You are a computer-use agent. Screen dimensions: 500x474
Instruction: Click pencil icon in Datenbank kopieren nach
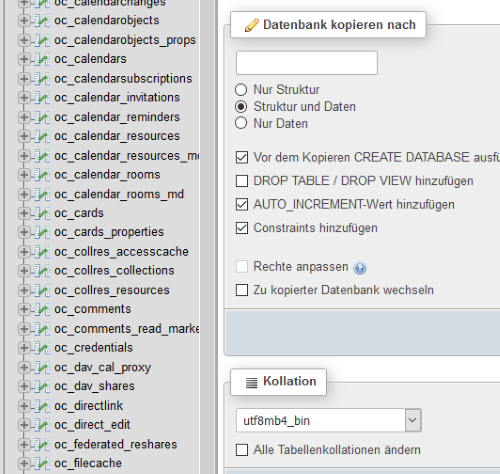(252, 25)
